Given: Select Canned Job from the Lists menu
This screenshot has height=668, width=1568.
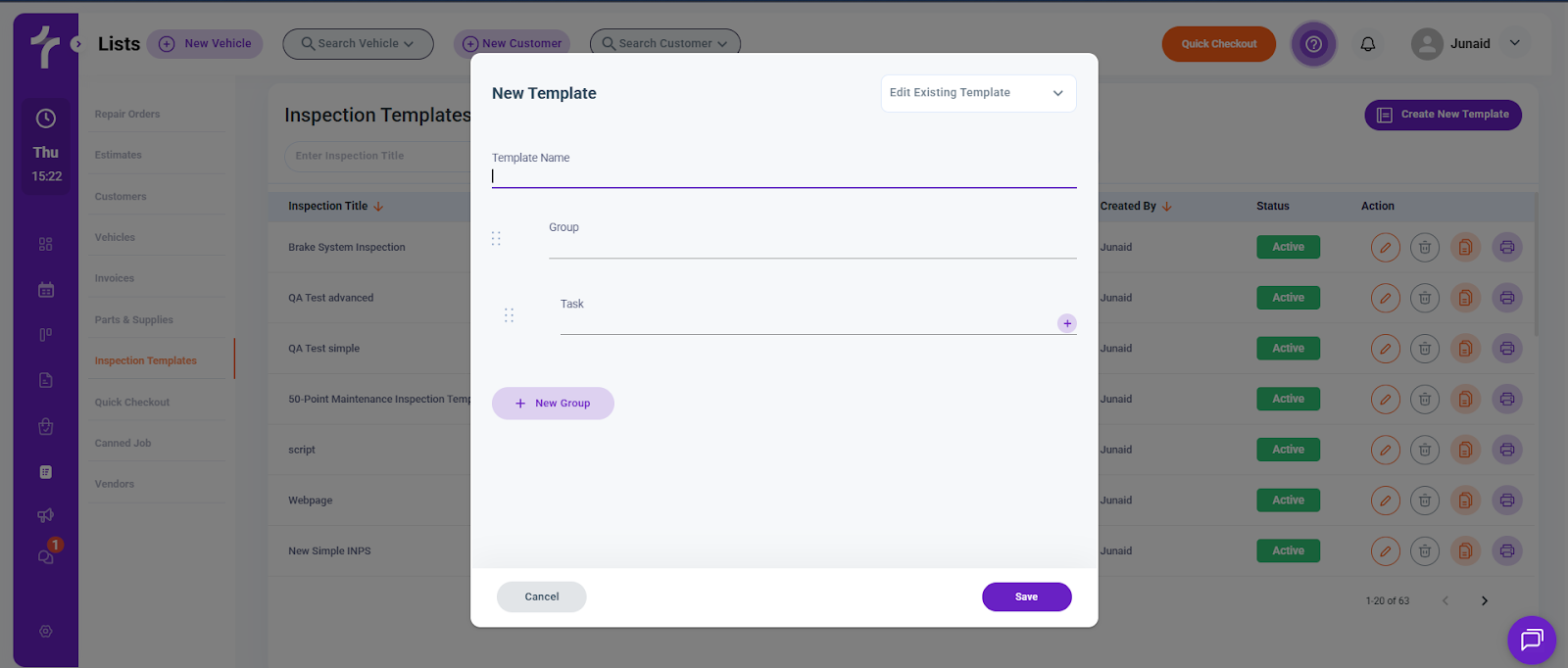Looking at the screenshot, I should coord(122,444).
